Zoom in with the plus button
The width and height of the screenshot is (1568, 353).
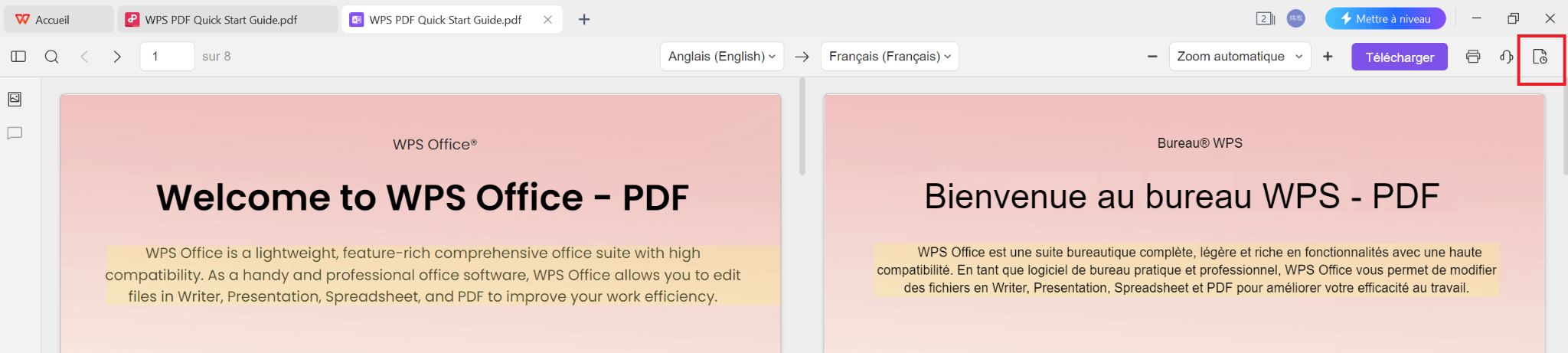1328,57
